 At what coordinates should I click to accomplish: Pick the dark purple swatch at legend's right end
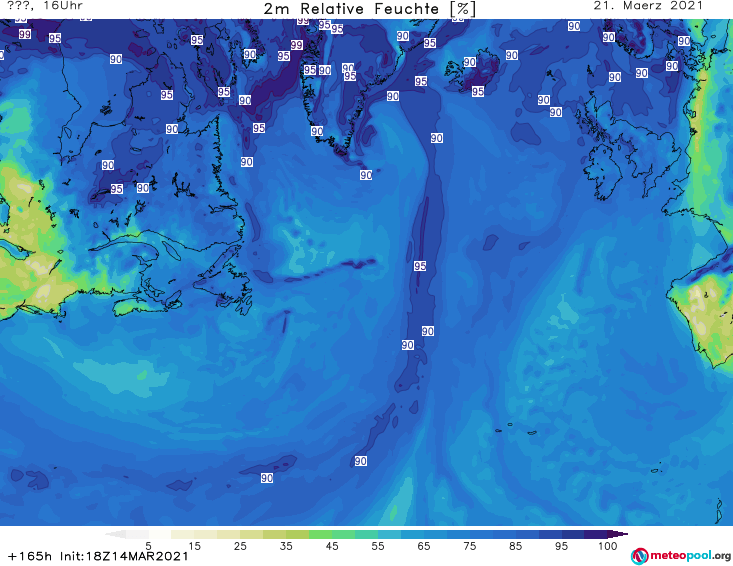click(x=617, y=534)
